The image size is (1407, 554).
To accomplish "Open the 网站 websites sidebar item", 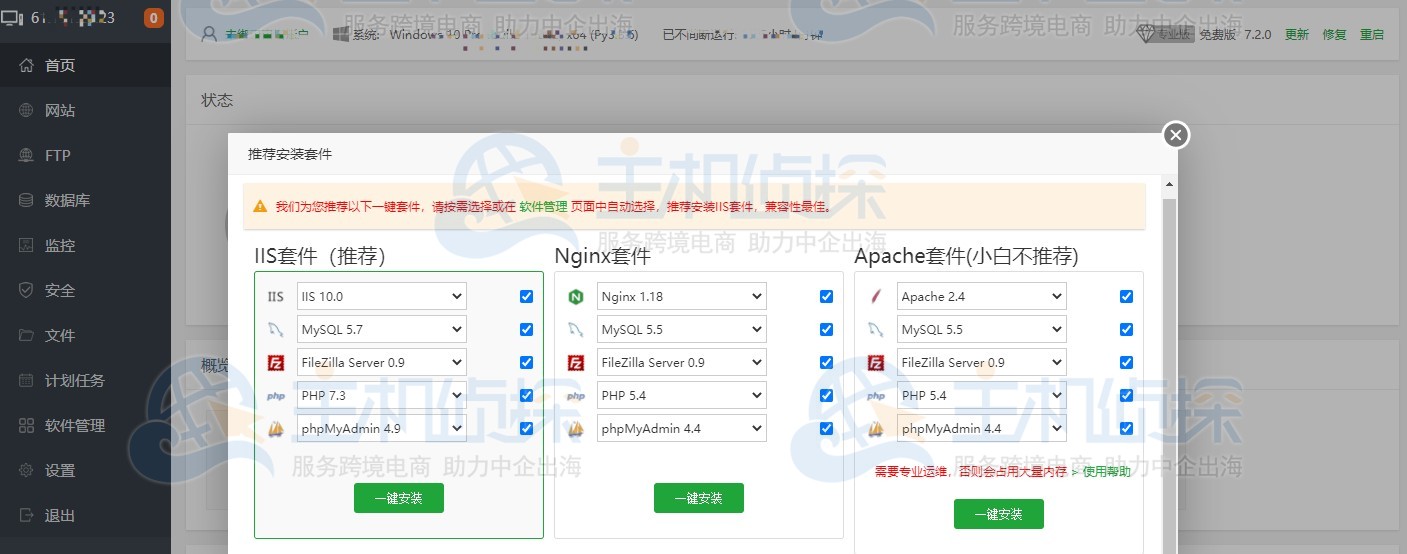I will [85, 110].
